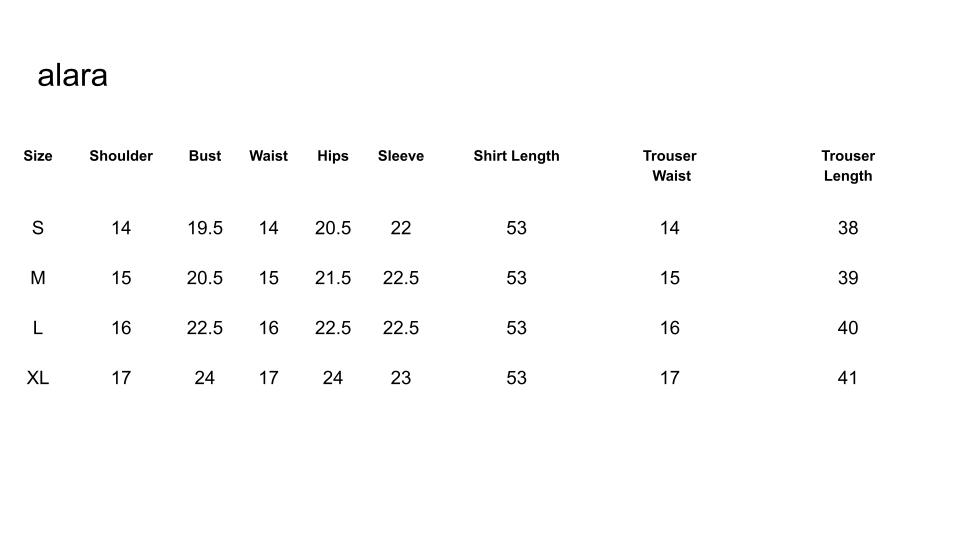Click trouser length value 40 for size L

(x=848, y=328)
